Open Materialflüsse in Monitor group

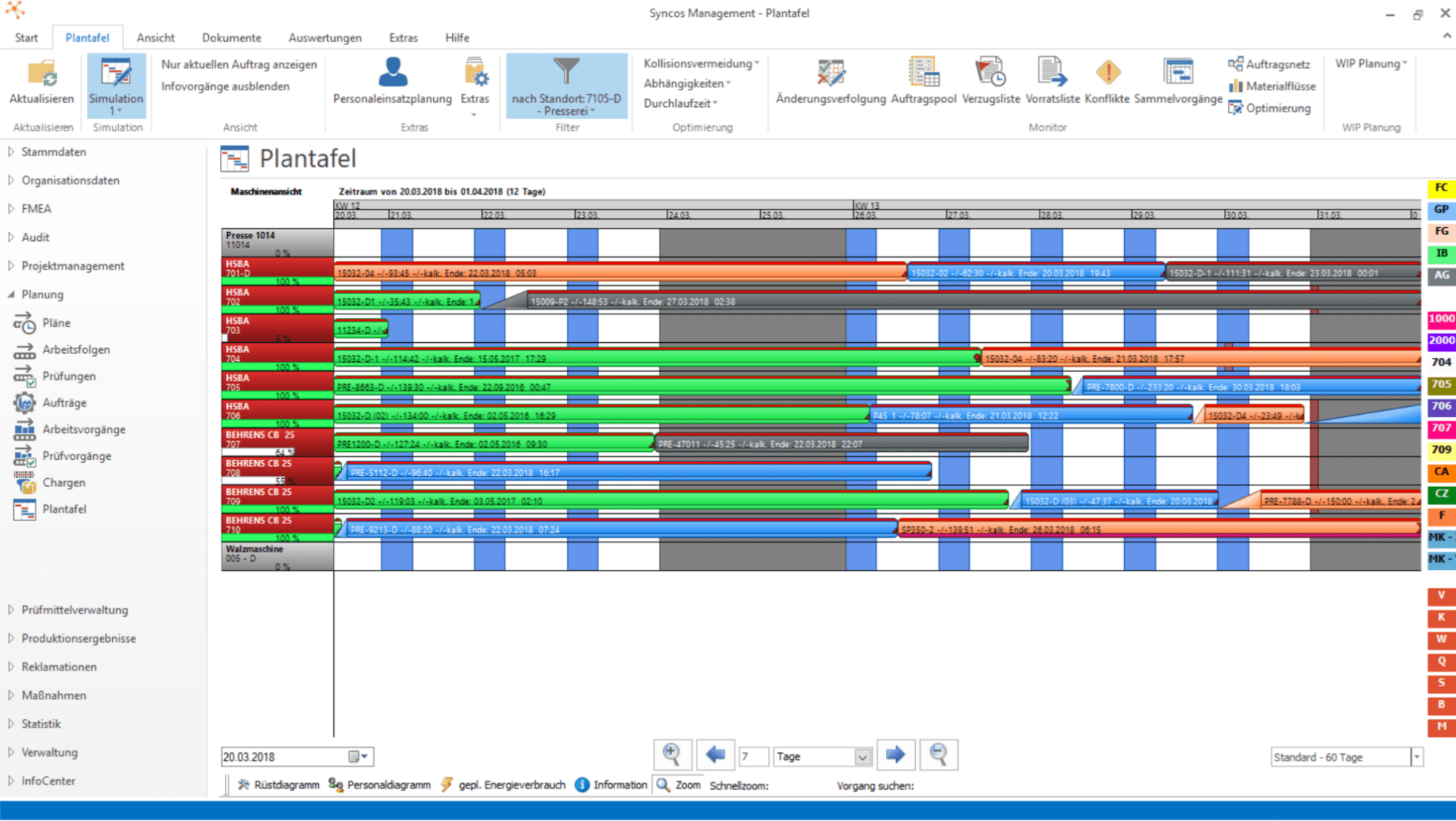pyautogui.click(x=1272, y=86)
